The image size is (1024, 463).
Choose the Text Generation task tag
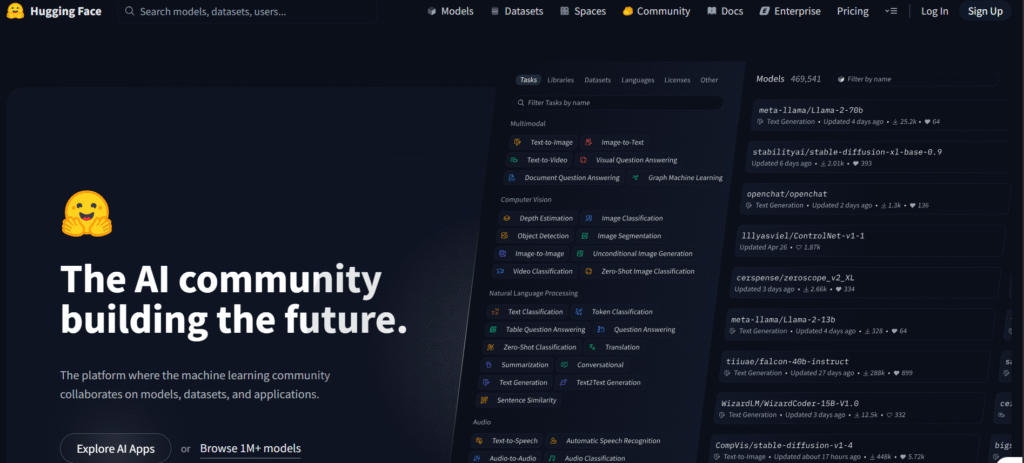pos(515,383)
